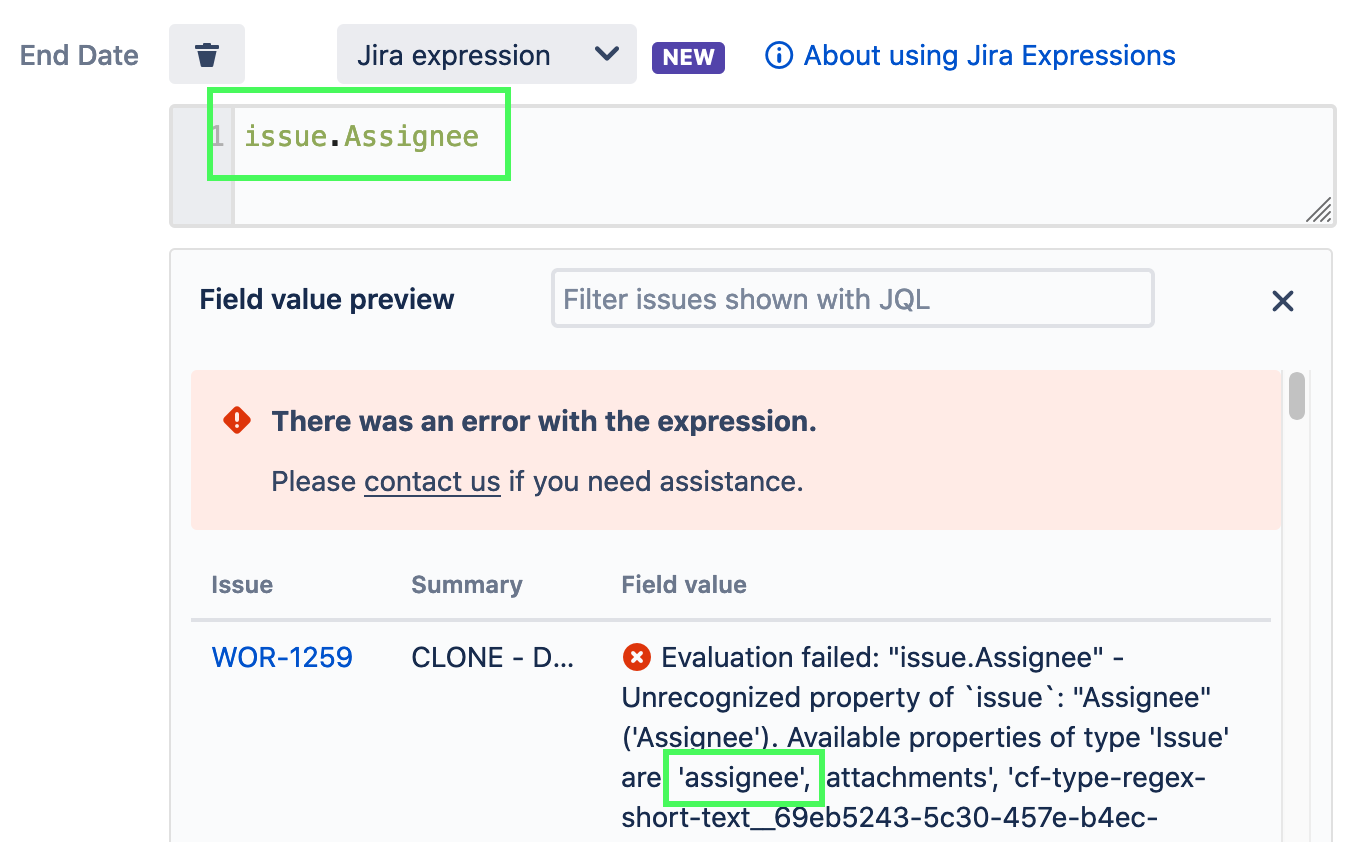Click the resize handle below the expression editor

click(x=1320, y=210)
